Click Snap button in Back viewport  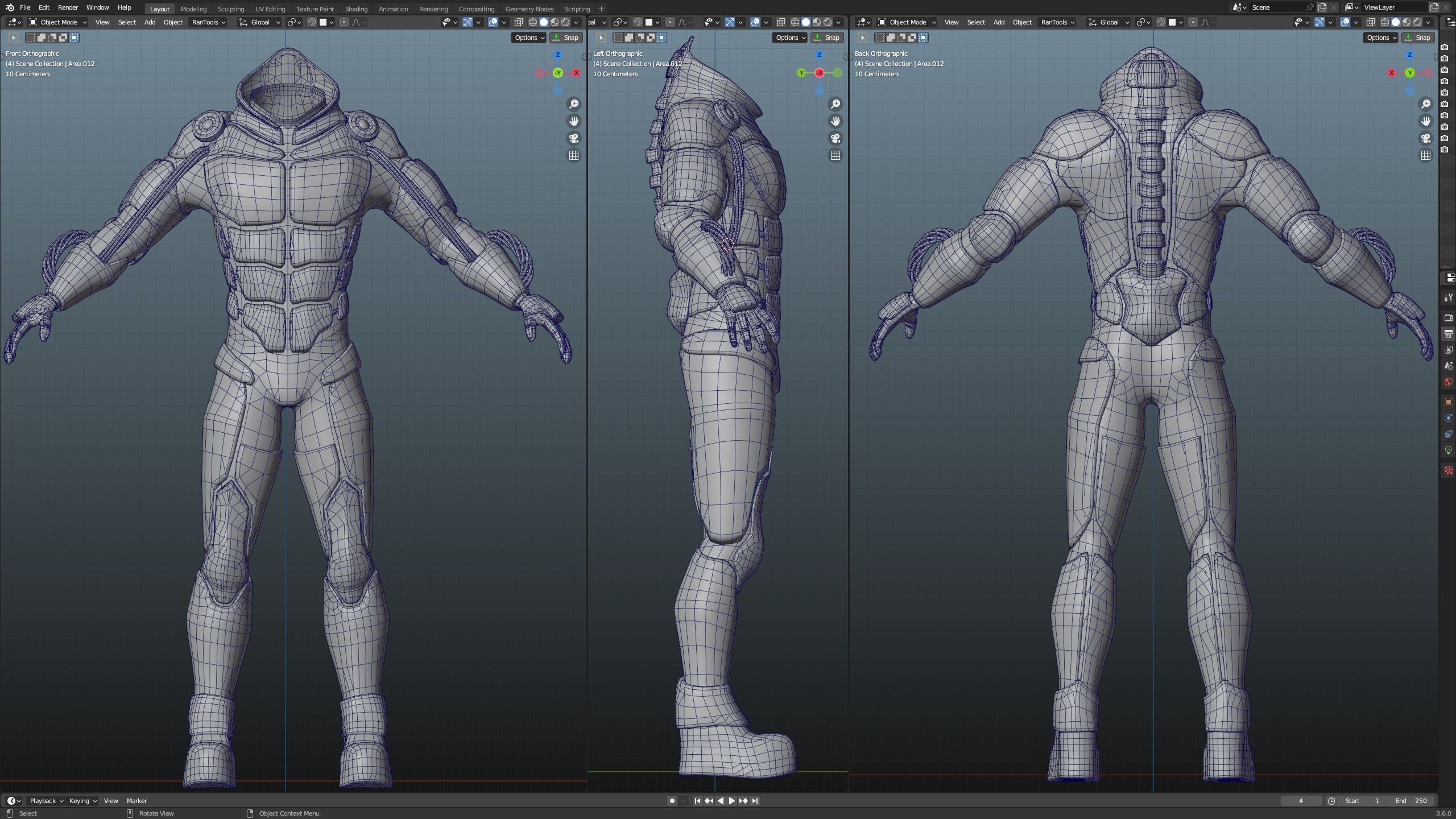coord(1418,38)
